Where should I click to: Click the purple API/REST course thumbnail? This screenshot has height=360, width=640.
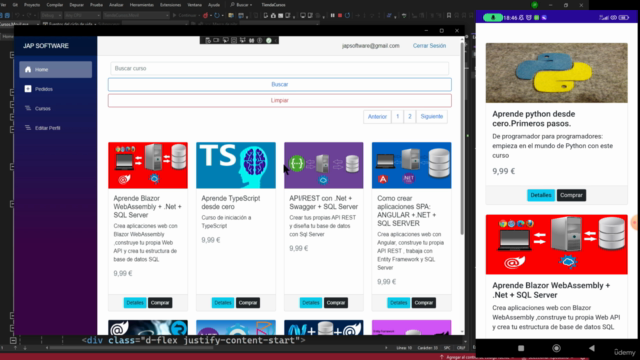tap(324, 165)
